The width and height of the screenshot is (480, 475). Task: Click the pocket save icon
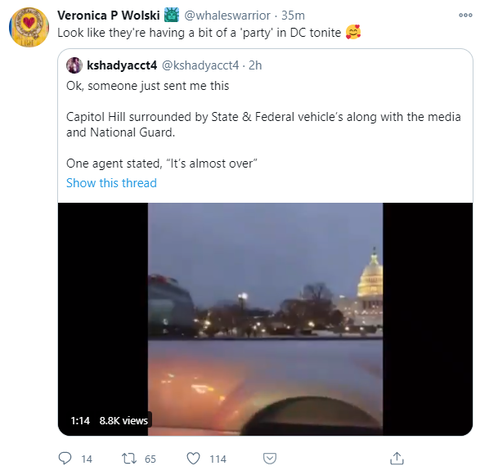[269, 458]
